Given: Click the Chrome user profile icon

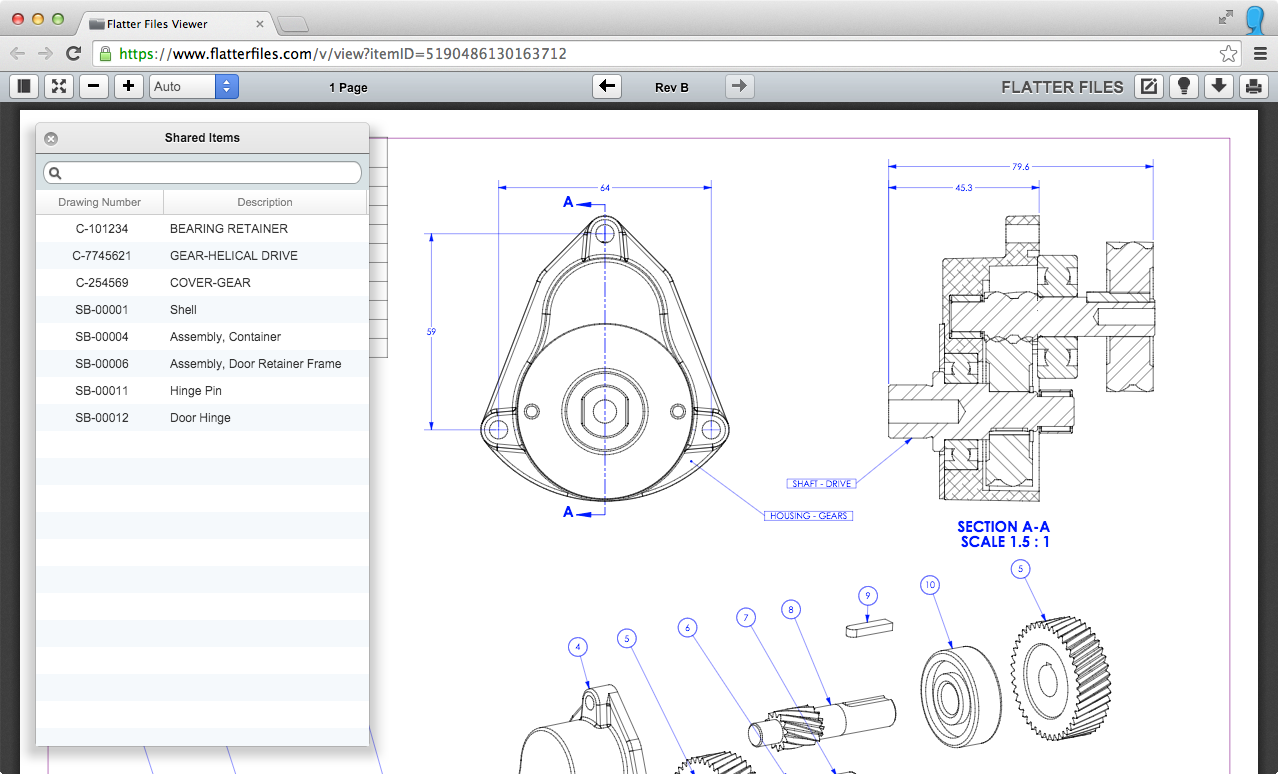Looking at the screenshot, I should [1257, 18].
